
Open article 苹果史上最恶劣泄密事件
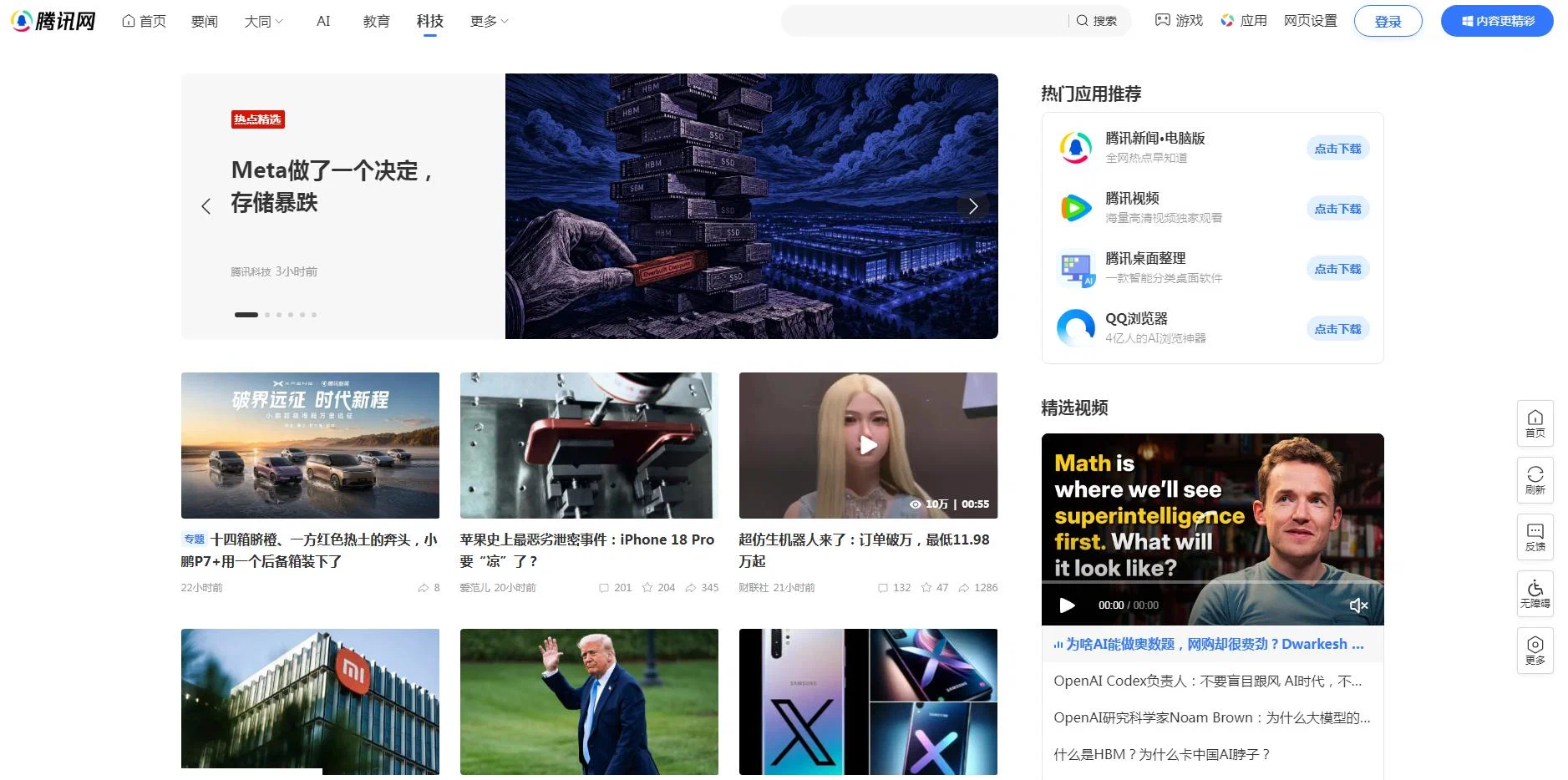pos(587,550)
